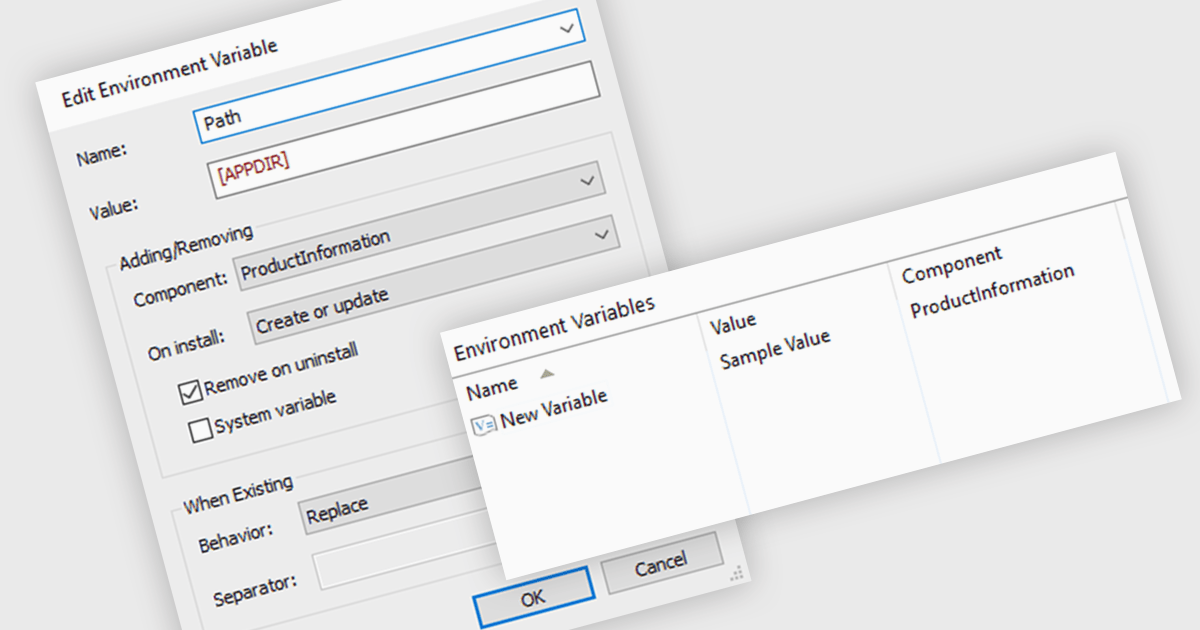Image resolution: width=1200 pixels, height=630 pixels.
Task: Click the Name column sort arrow
Action: point(546,373)
